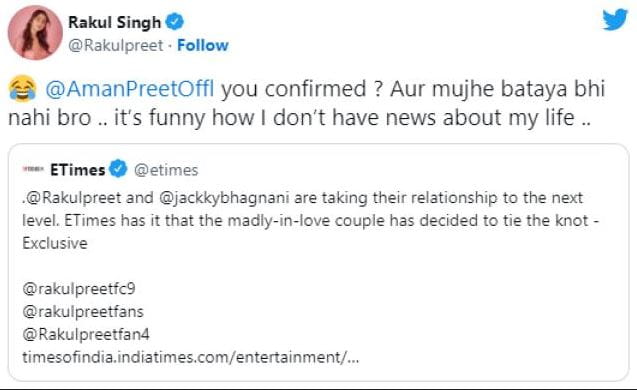Click the Twitter bird logo
Image resolution: width=637 pixels, height=390 pixels.
(615, 20)
